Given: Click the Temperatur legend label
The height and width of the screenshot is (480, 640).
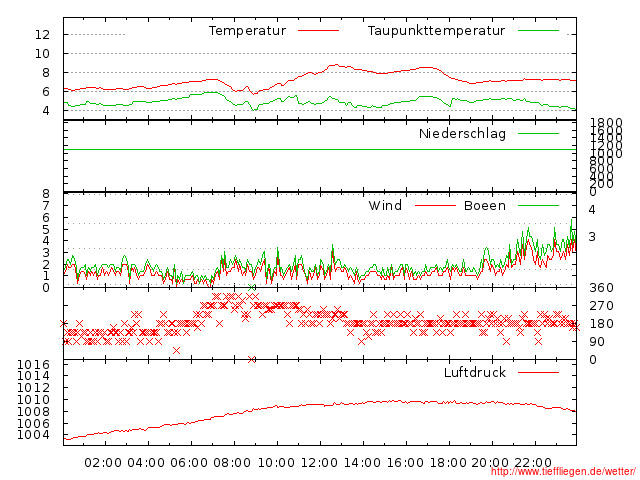Looking at the screenshot, I should click(247, 31).
